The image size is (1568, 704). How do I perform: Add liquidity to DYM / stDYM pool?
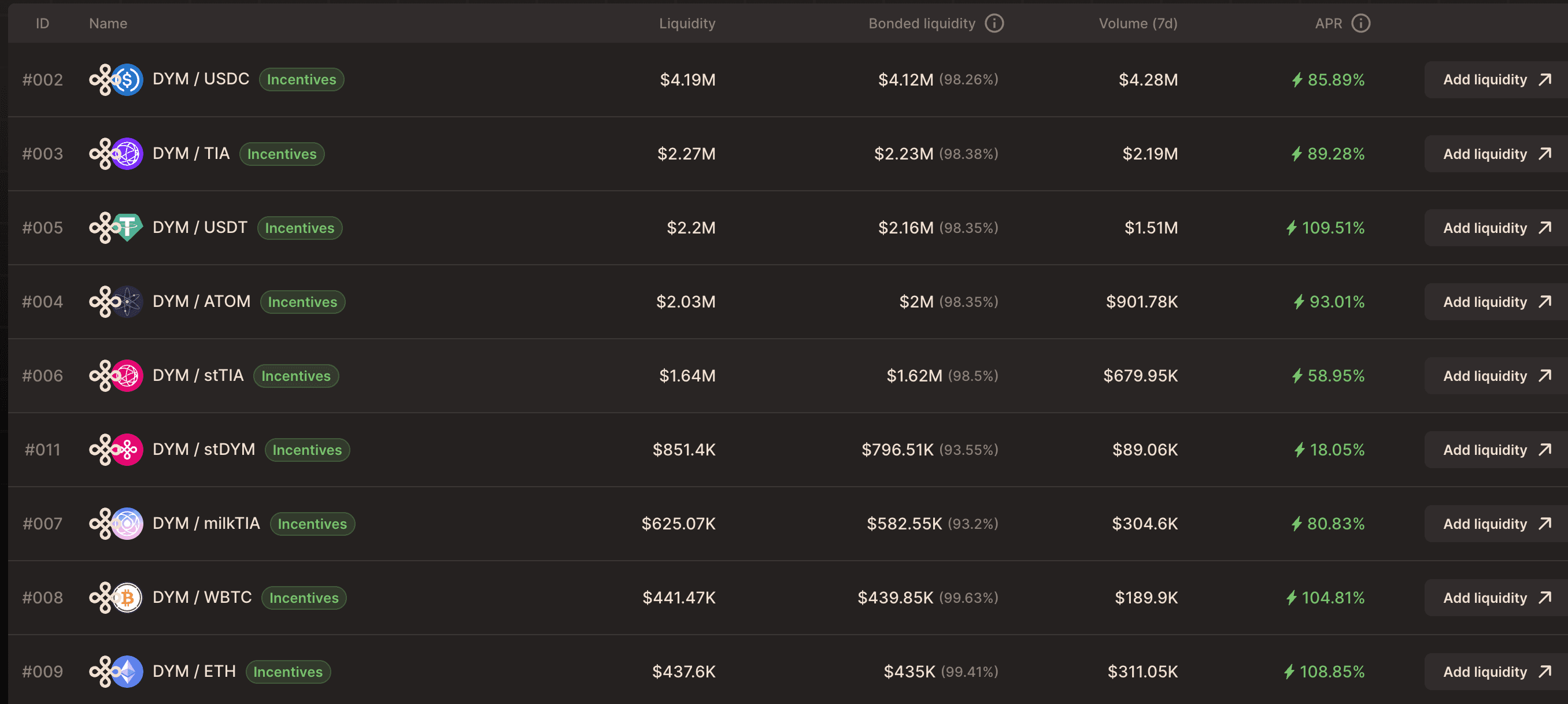pyautogui.click(x=1496, y=450)
